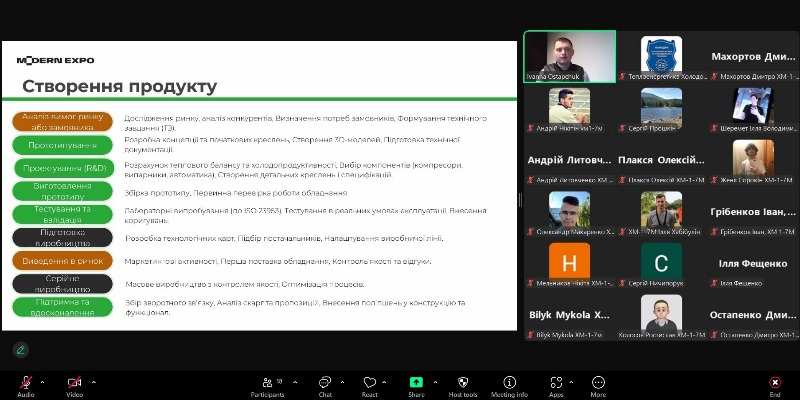Click the Аналіз вимог ринку orange pill
Screen dimensions: 800x400
click(62, 122)
